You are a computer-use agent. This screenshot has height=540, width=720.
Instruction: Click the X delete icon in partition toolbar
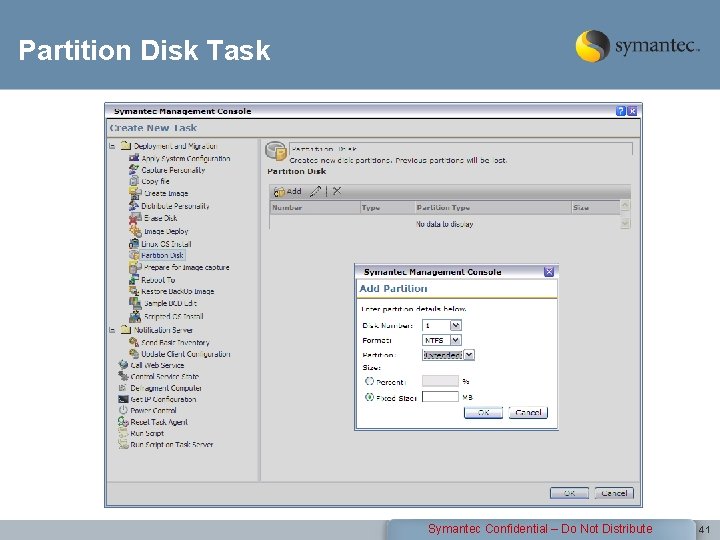[337, 191]
